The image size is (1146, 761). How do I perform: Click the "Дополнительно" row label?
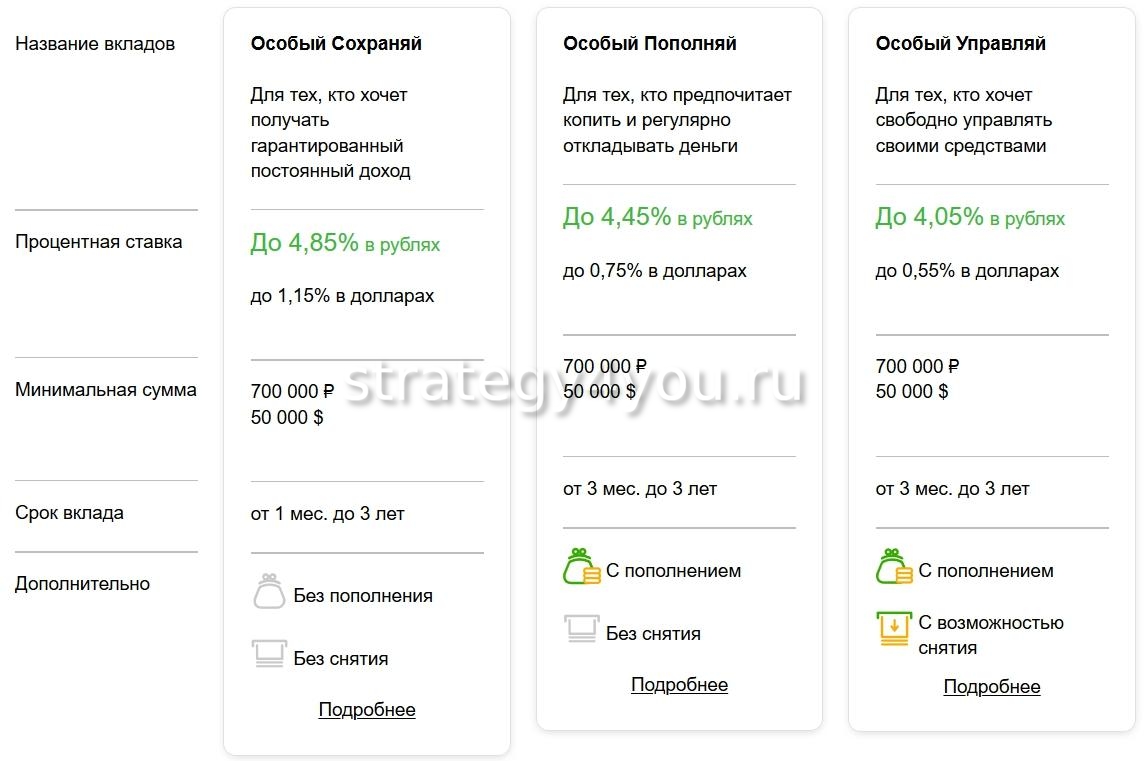(83, 584)
